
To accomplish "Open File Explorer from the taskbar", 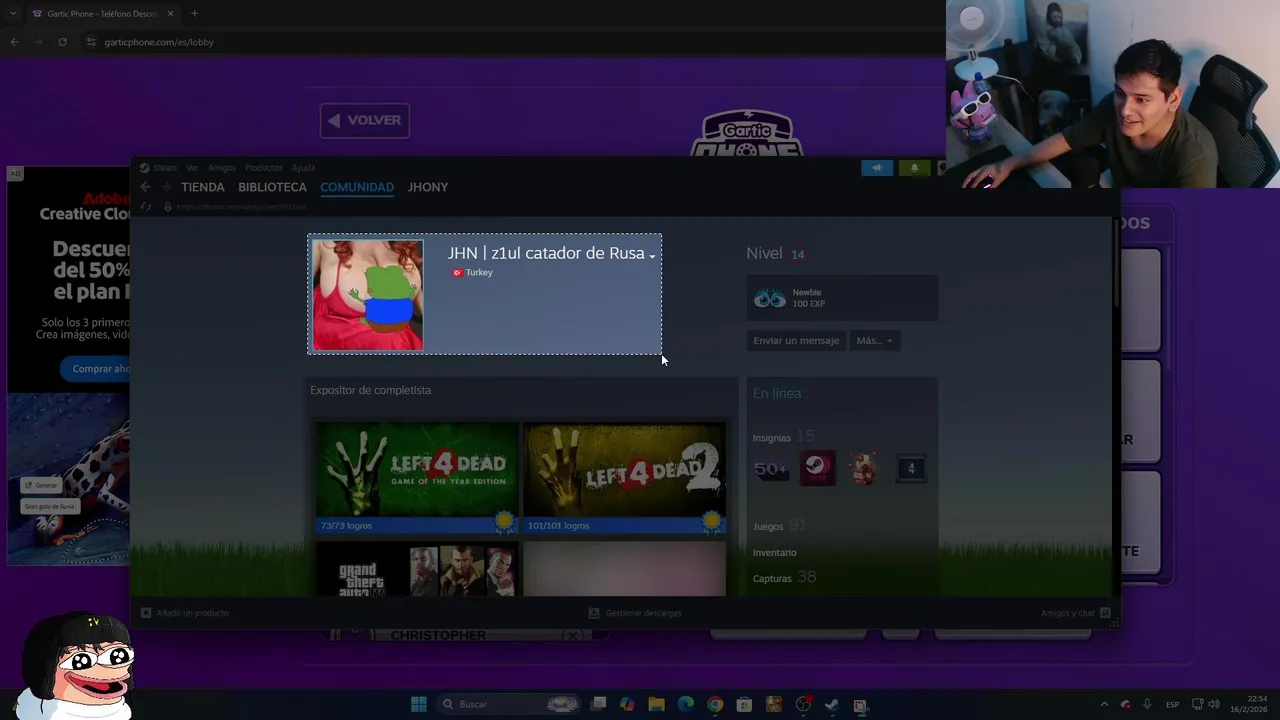I will tap(656, 705).
